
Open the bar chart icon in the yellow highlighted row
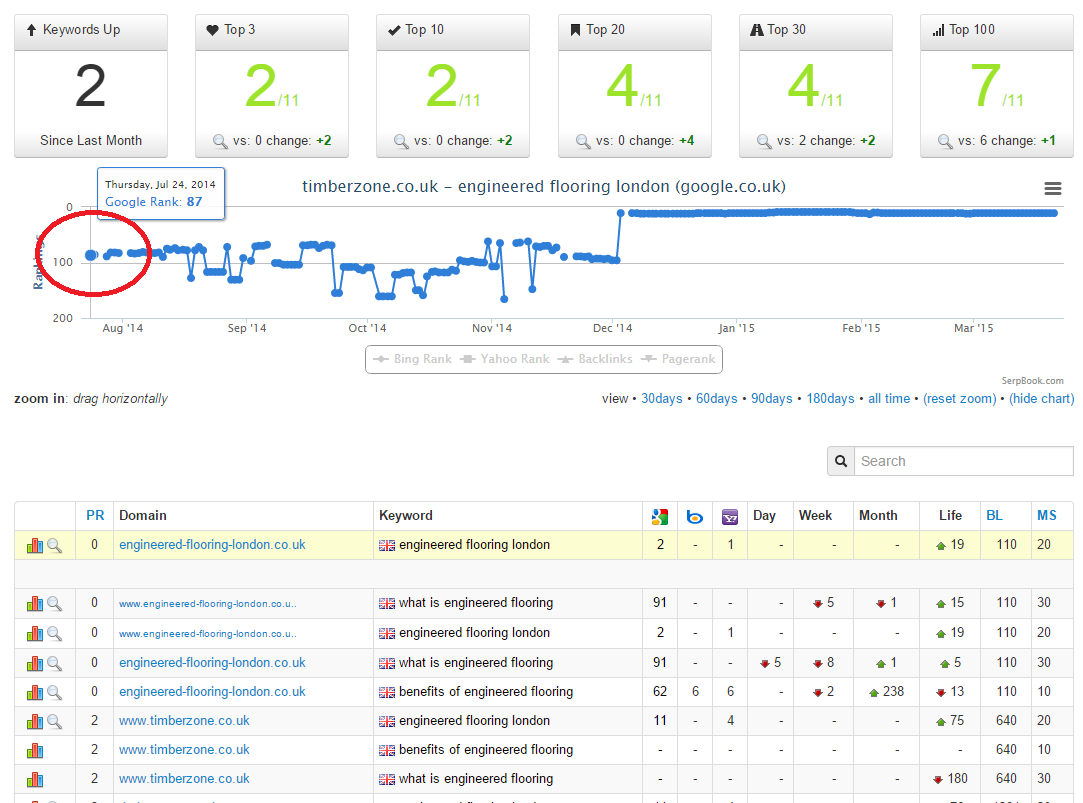click(x=35, y=545)
